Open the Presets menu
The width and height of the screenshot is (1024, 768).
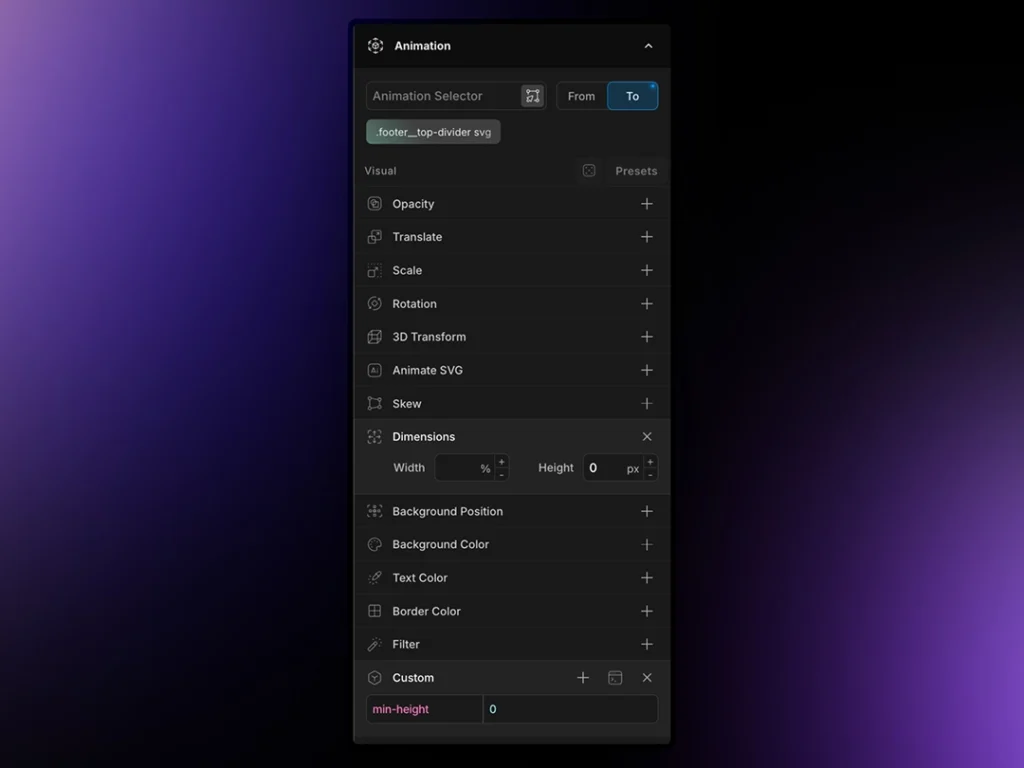click(636, 171)
